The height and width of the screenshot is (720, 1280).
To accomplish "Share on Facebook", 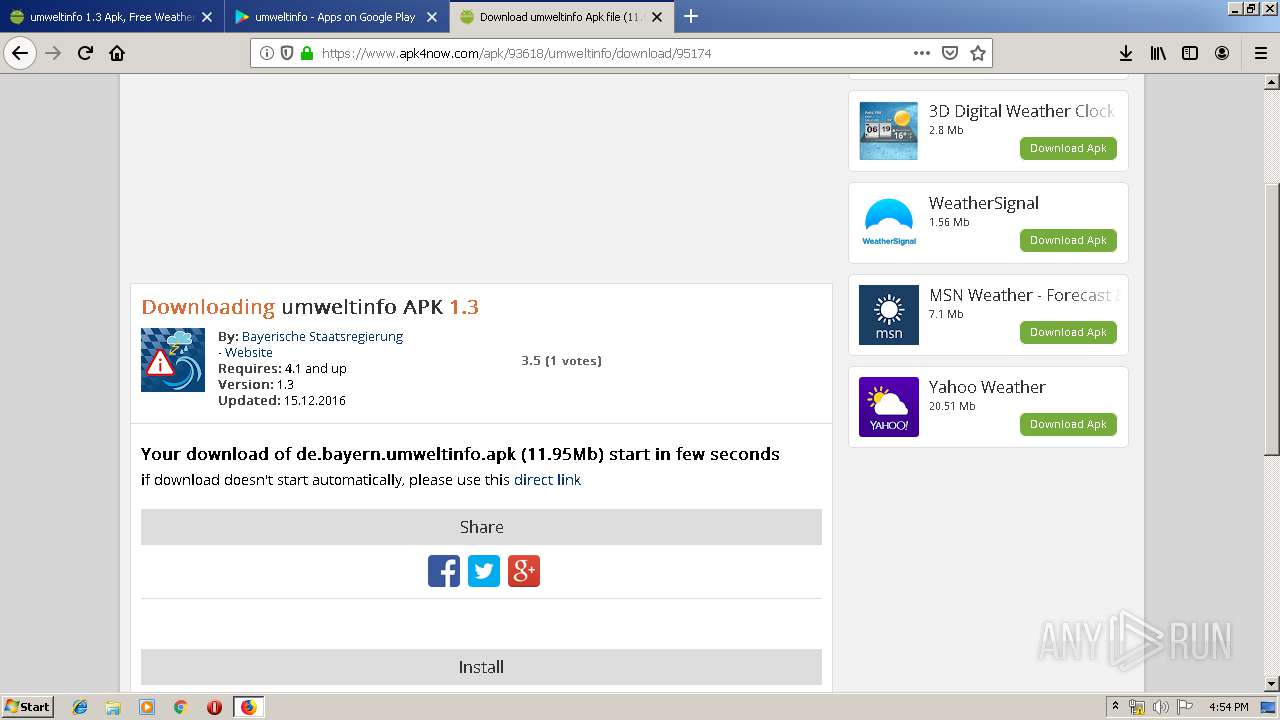I will click(444, 571).
